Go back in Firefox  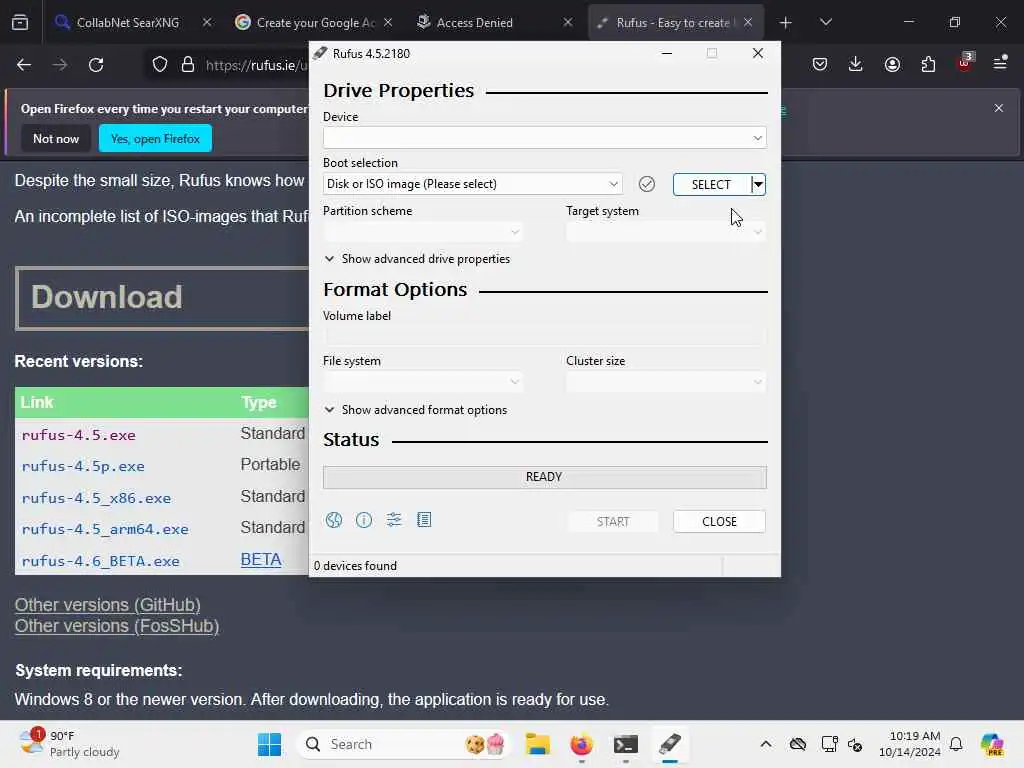(x=24, y=65)
